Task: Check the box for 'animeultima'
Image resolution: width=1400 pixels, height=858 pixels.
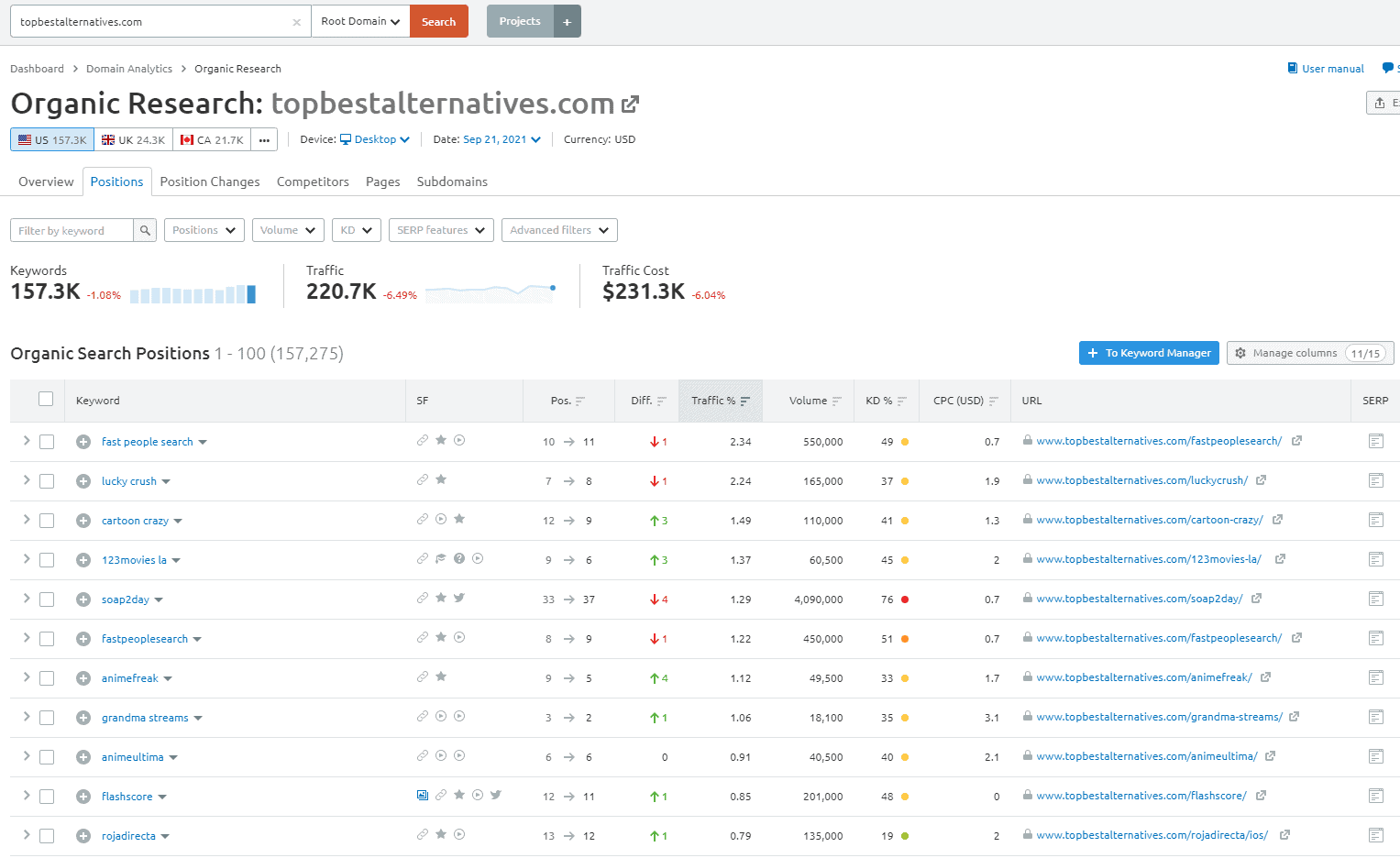Action: pyautogui.click(x=47, y=757)
